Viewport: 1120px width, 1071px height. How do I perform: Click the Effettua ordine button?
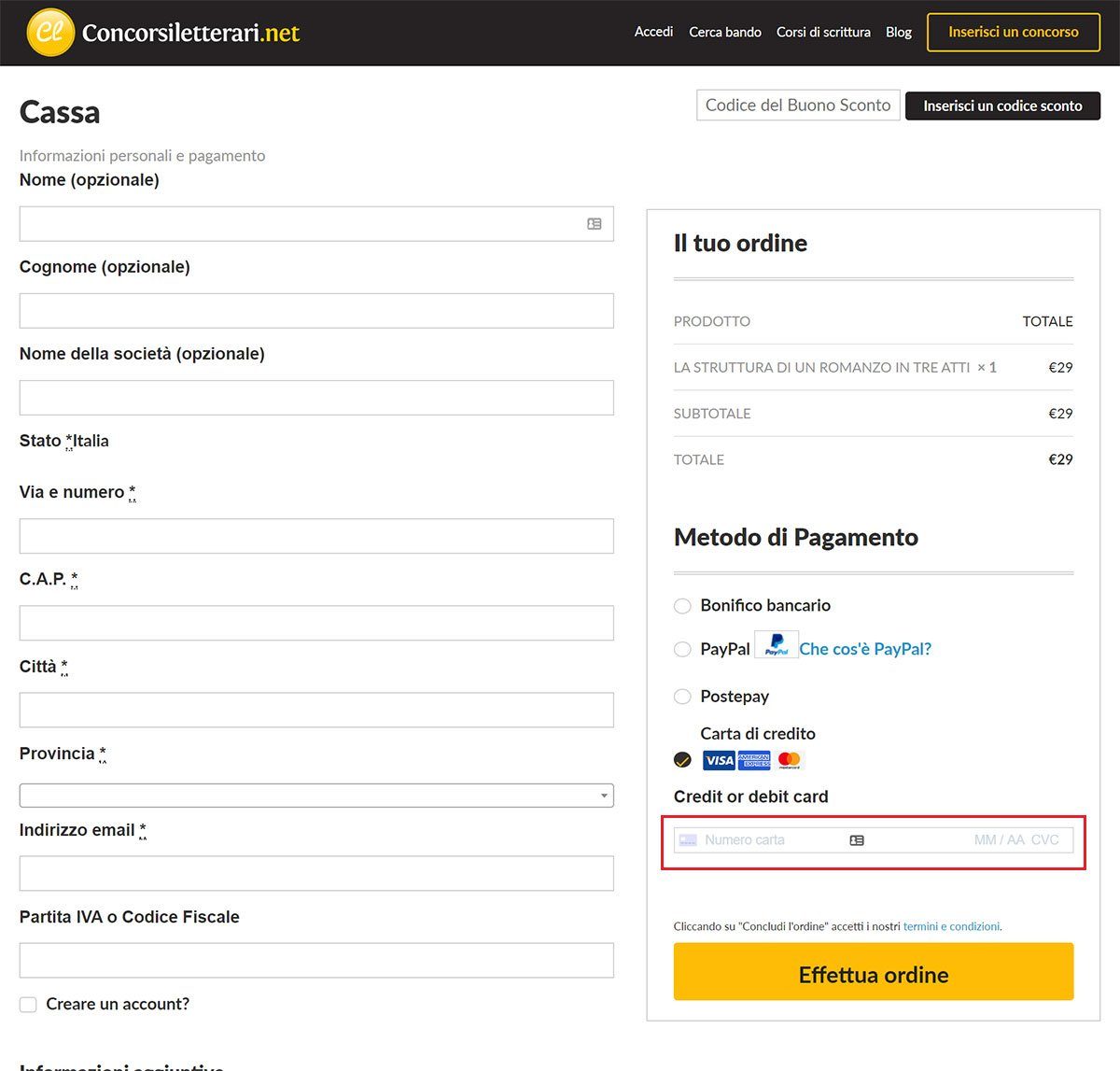(873, 972)
